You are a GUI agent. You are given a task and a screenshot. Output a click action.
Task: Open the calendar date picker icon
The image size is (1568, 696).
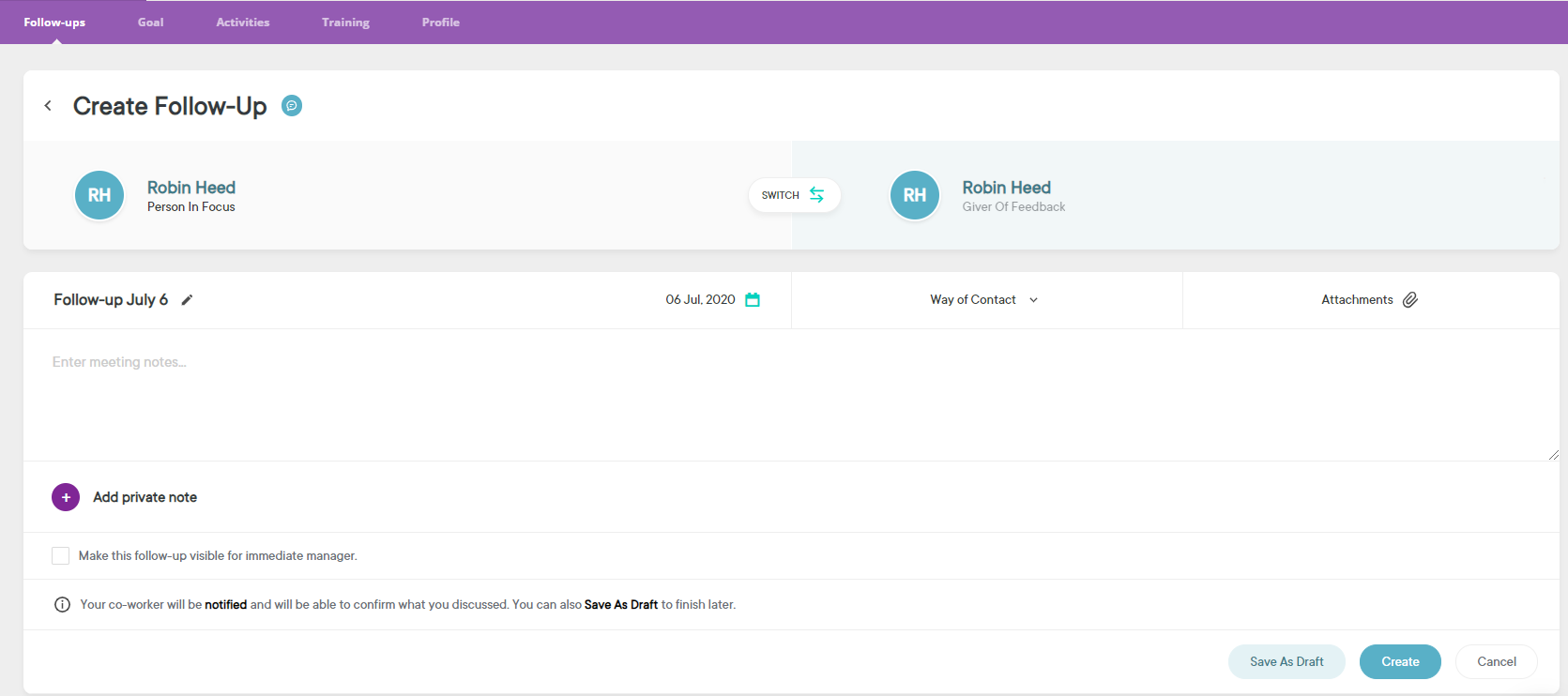[752, 300]
